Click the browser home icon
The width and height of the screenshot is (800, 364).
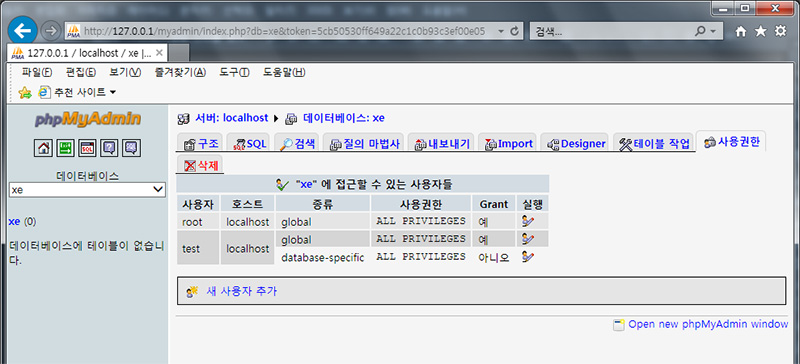coord(741,32)
